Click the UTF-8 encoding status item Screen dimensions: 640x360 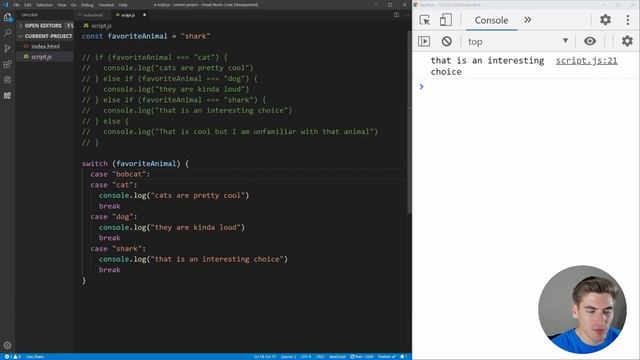[306, 357]
